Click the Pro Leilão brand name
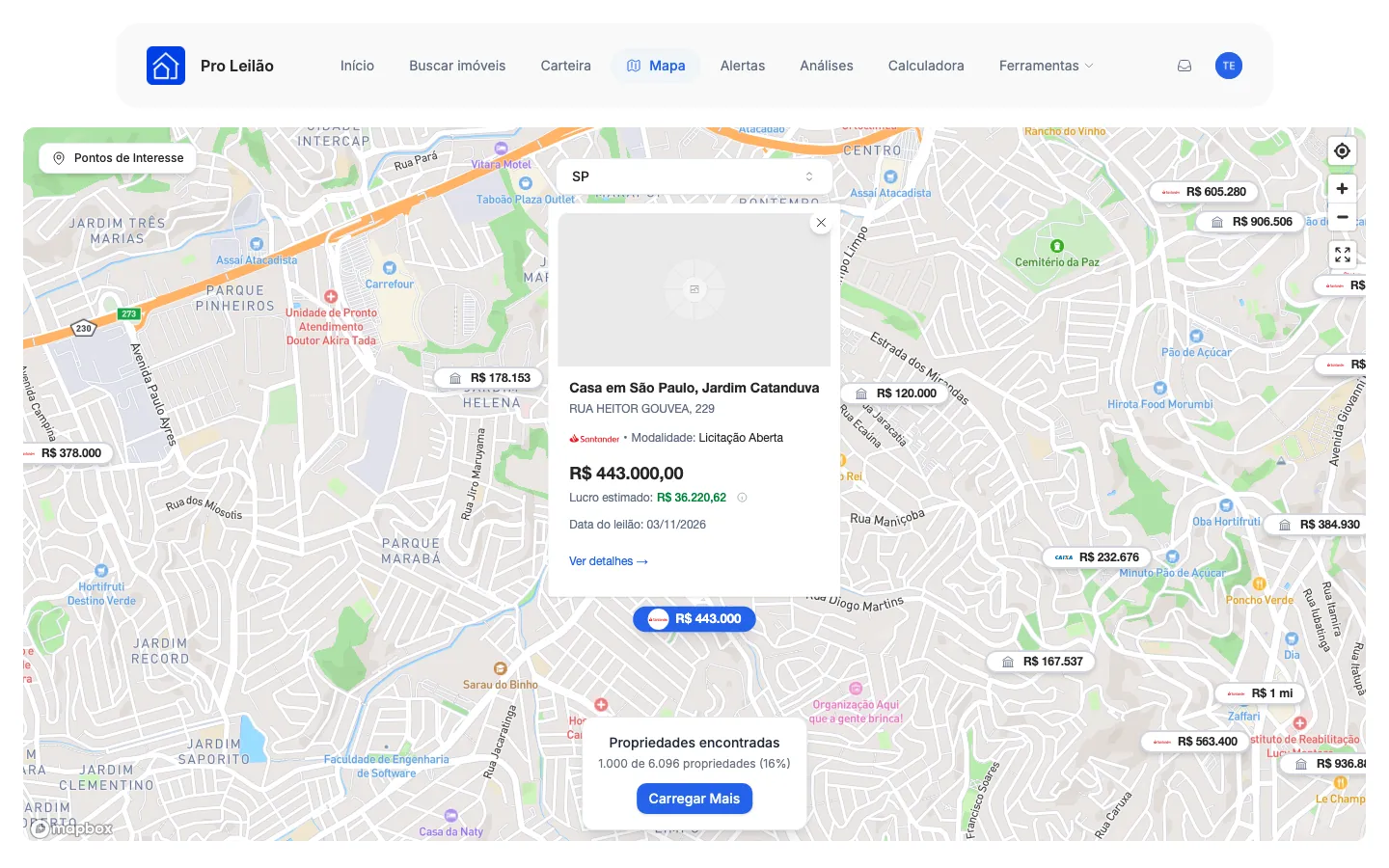 [x=237, y=66]
